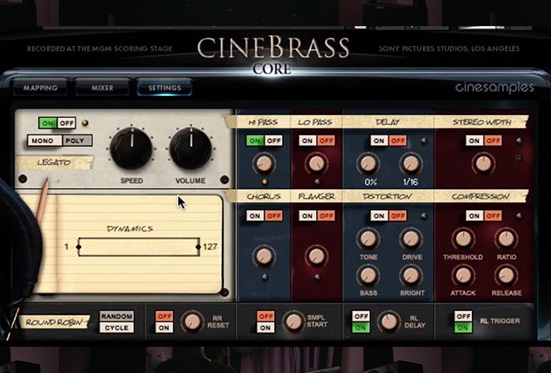
Task: Set RL Delay to OFF
Action: click(x=361, y=316)
